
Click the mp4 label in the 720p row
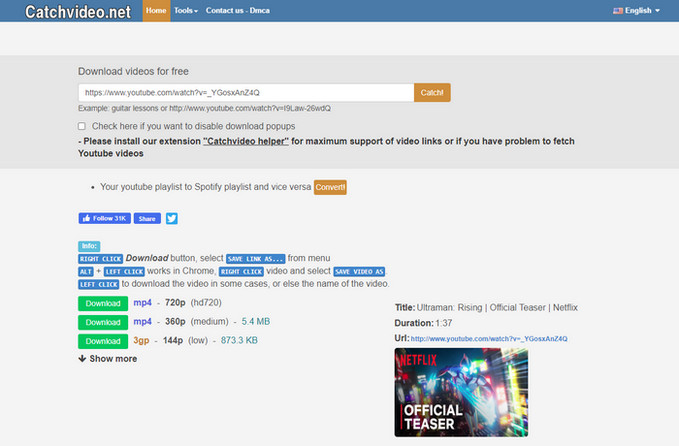pyautogui.click(x=142, y=302)
